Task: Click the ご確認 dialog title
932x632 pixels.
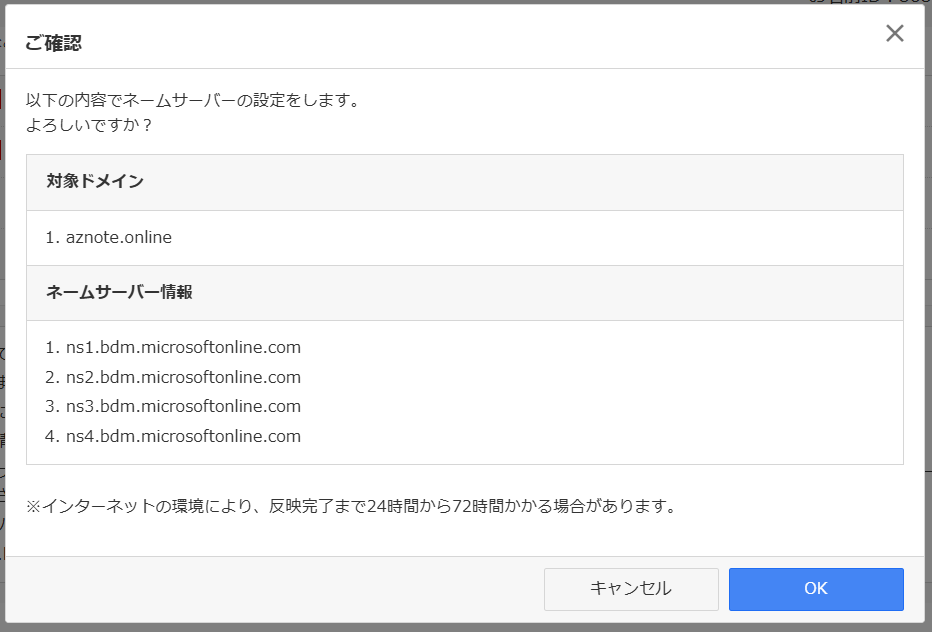Action: click(54, 43)
